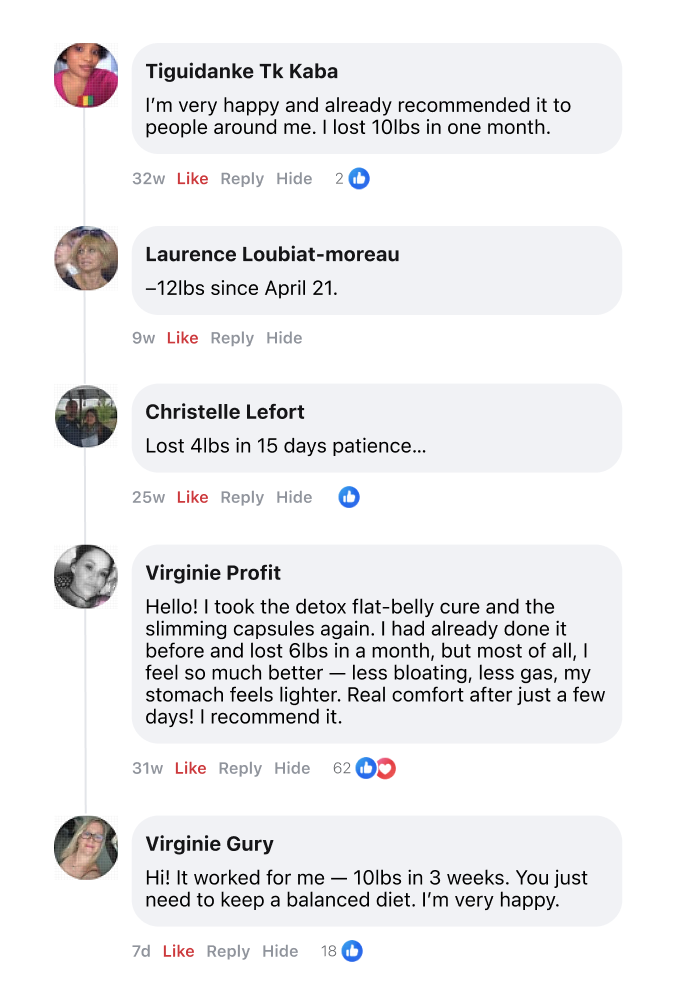
Task: Like Tiguidanke Tk Kaba's comment
Action: (x=192, y=179)
